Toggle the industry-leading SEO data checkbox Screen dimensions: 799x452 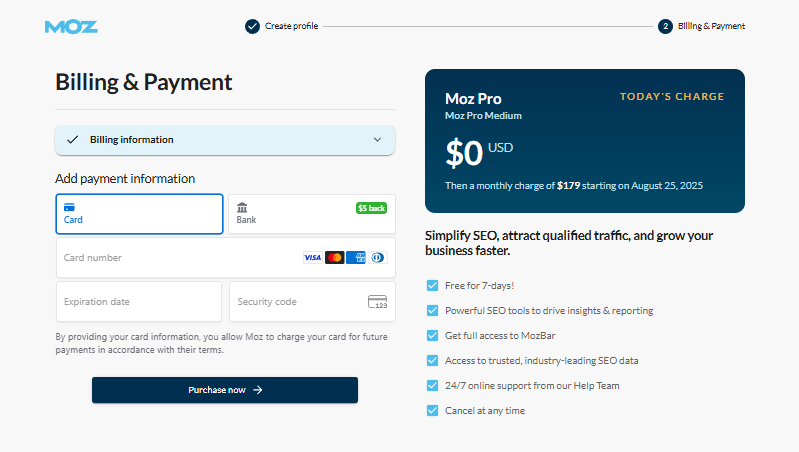point(432,360)
